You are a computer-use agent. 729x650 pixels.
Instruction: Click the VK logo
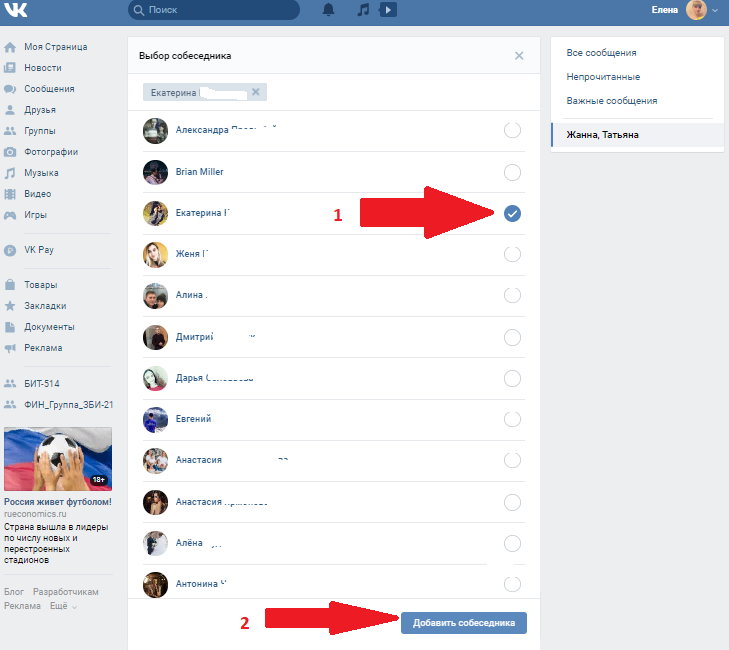15,10
